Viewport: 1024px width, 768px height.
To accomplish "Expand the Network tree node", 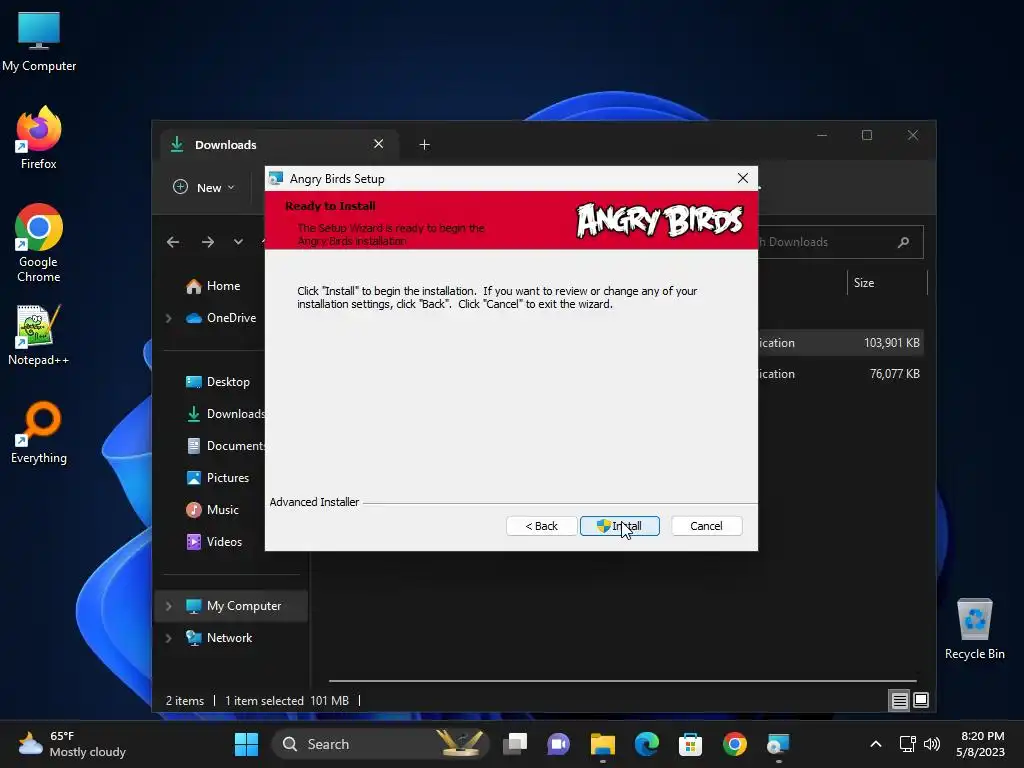I will 168,638.
